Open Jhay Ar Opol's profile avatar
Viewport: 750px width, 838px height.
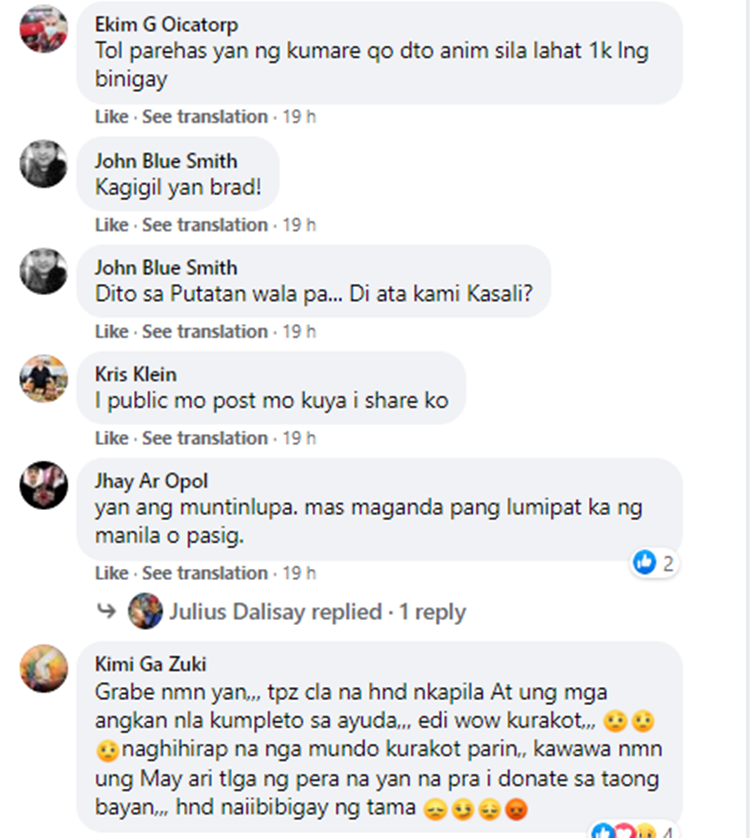(x=44, y=485)
